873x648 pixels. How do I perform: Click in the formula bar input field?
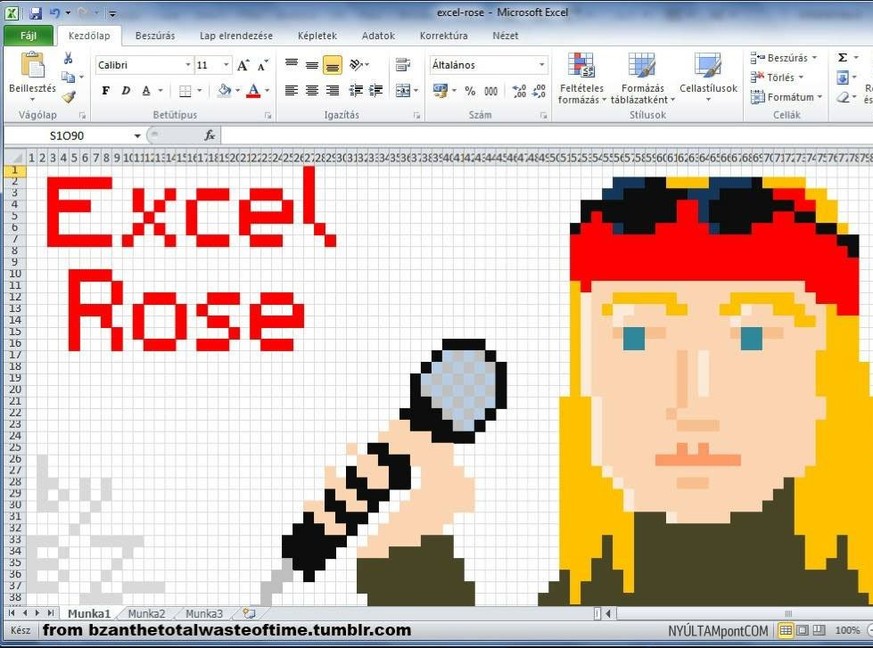pyautogui.click(x=540, y=135)
